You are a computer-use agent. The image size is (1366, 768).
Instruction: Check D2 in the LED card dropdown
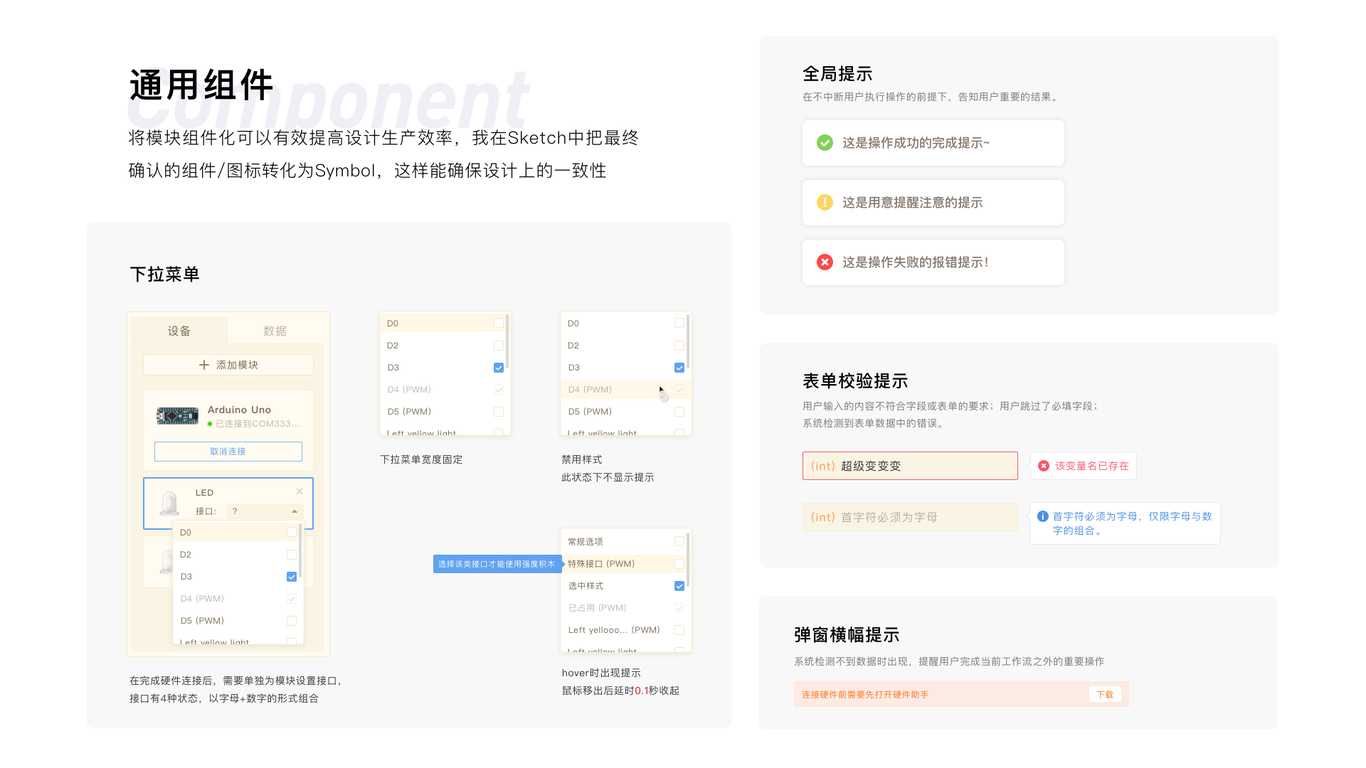(292, 555)
